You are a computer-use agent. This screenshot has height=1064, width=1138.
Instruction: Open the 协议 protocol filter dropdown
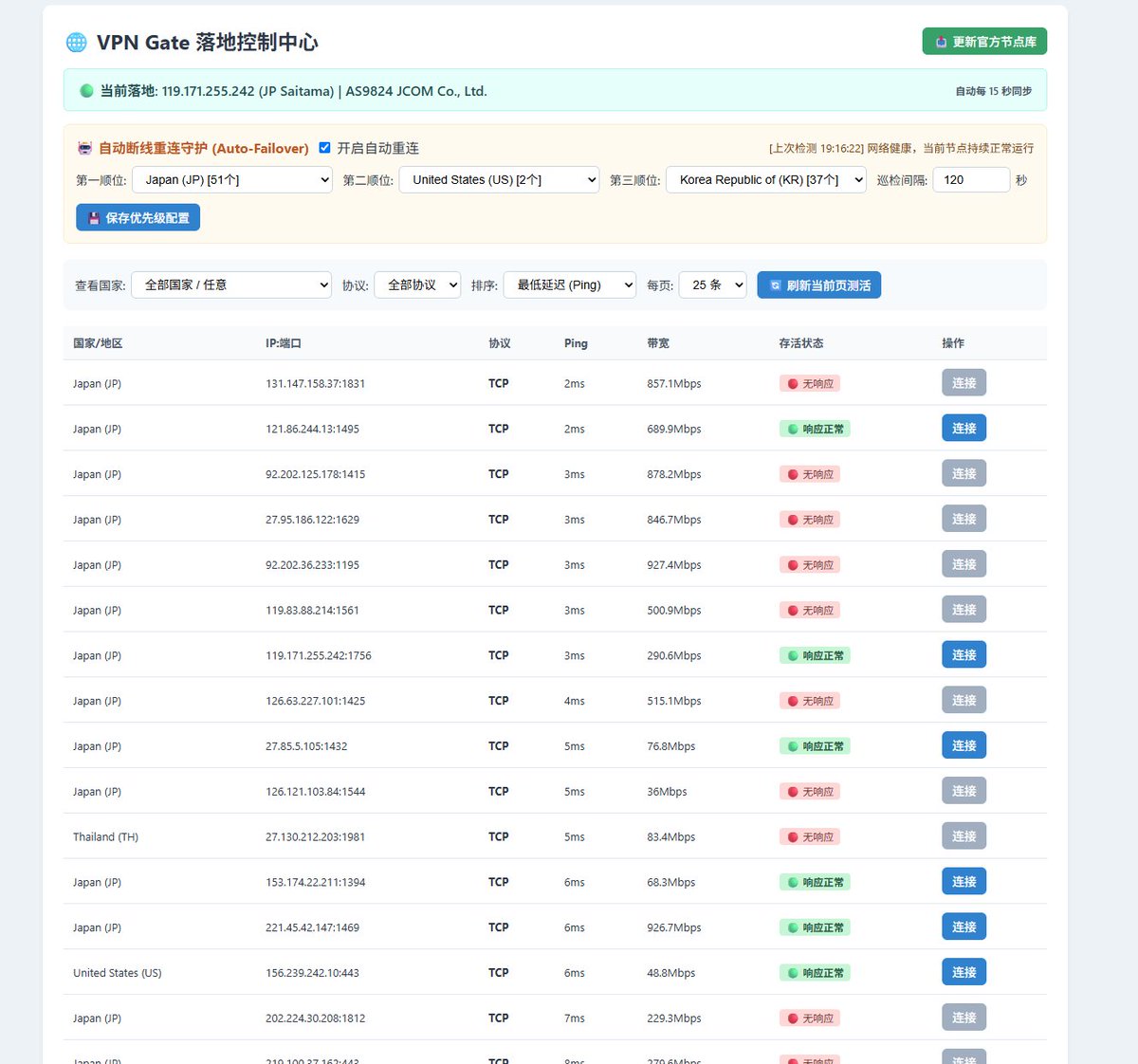(417, 284)
